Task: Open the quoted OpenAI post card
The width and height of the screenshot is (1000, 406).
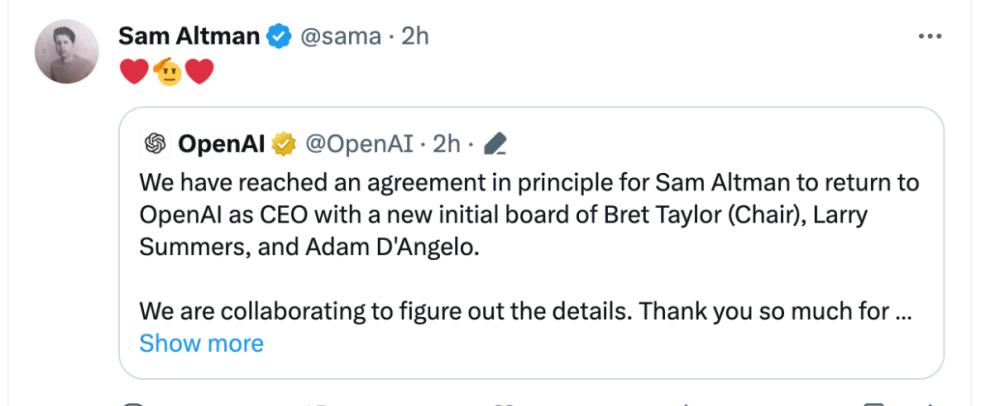Action: coord(531,243)
